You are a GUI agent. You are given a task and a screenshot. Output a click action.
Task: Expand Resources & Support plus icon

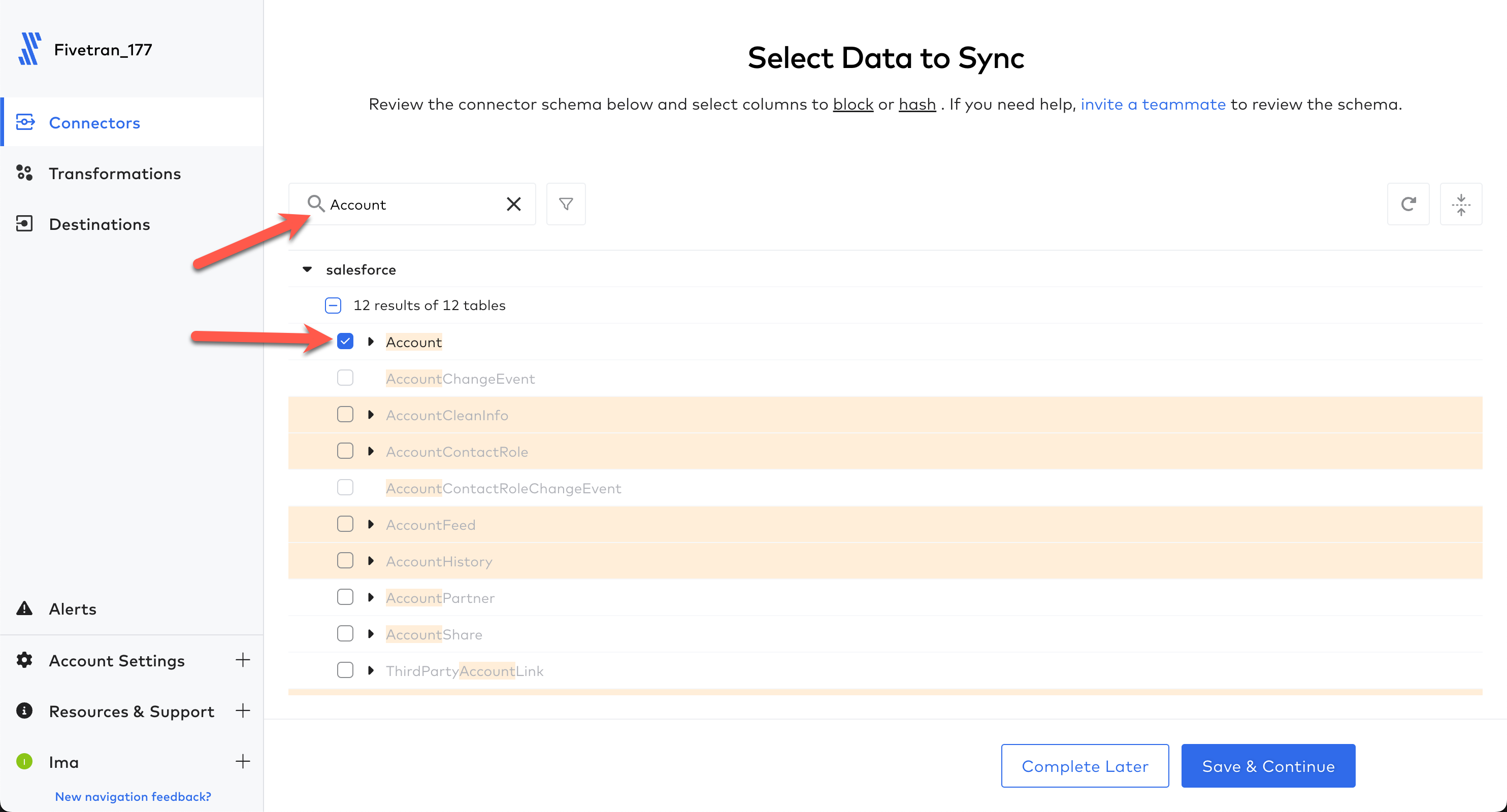pos(242,711)
